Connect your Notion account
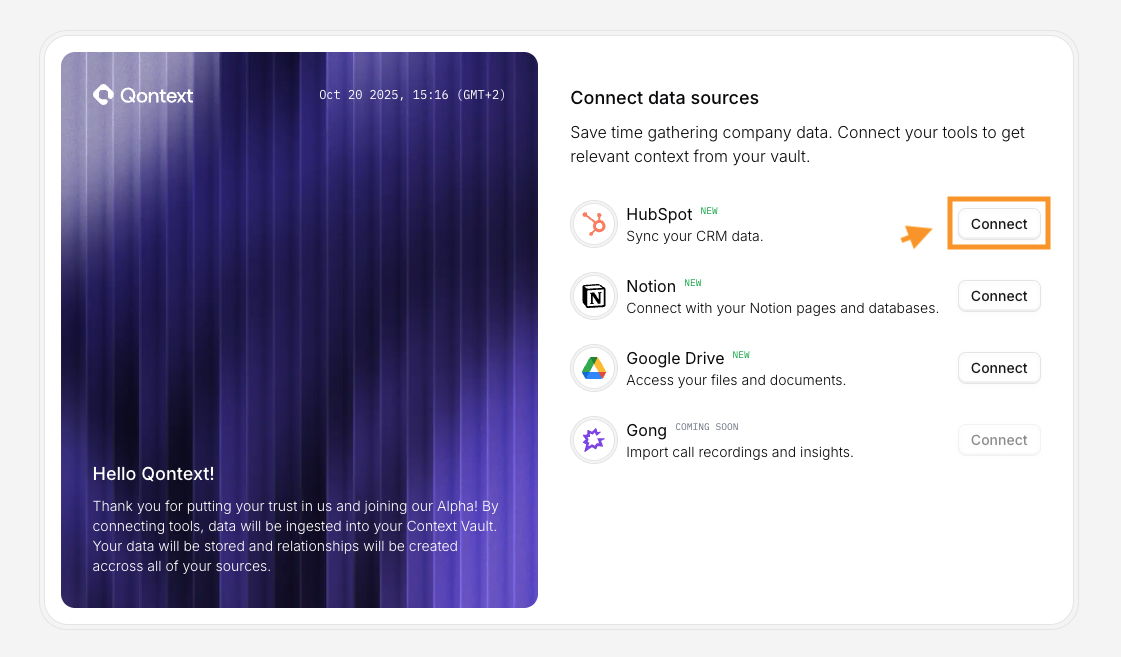This screenshot has width=1121, height=657. click(x=998, y=296)
